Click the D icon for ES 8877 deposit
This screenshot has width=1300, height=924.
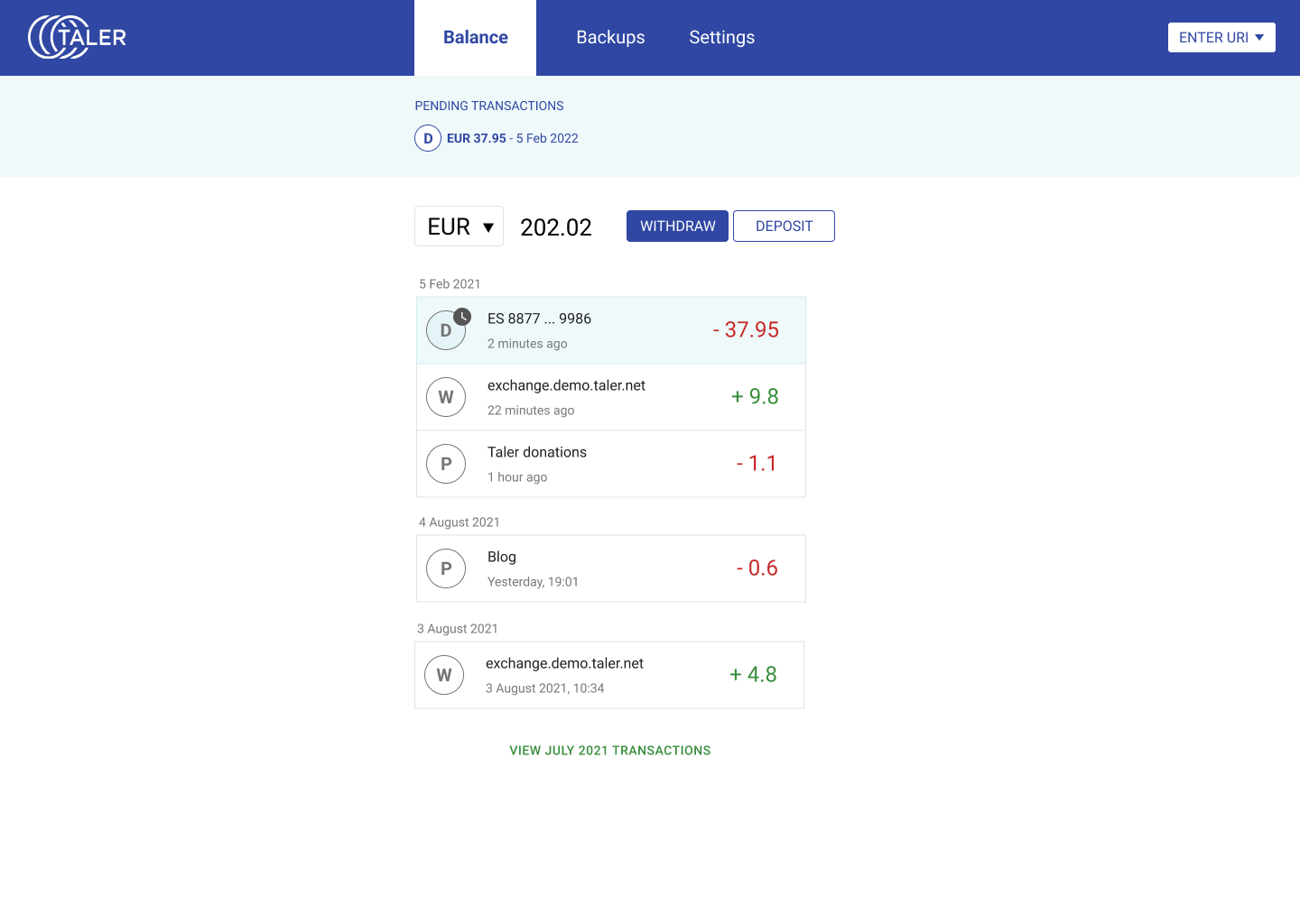(x=444, y=331)
